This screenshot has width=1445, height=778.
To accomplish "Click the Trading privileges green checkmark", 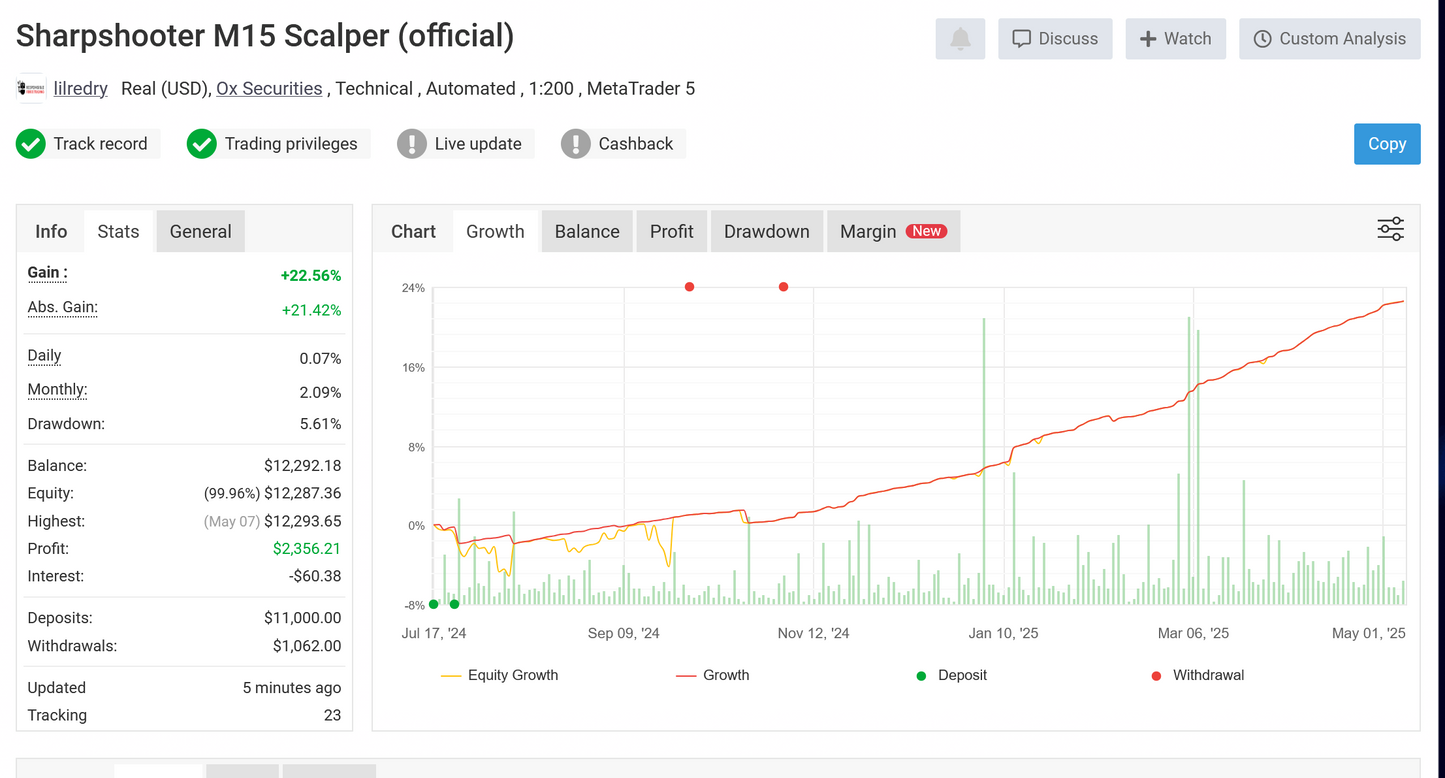I will pyautogui.click(x=201, y=143).
